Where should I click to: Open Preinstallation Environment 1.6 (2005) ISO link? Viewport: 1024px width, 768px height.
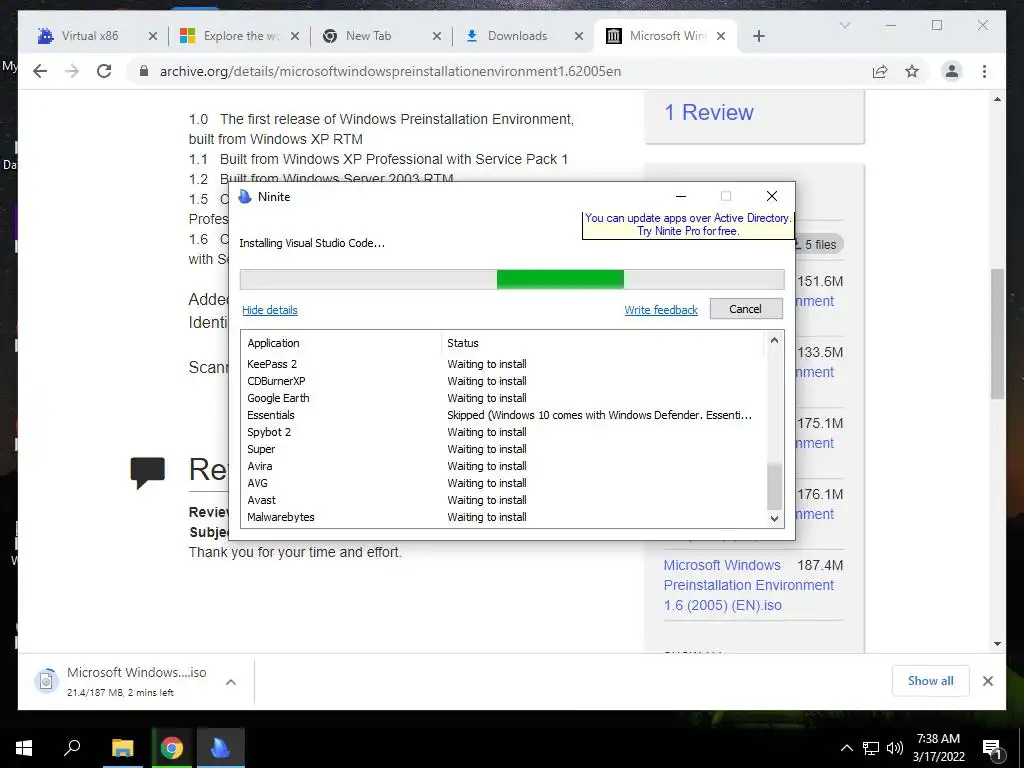(748, 585)
